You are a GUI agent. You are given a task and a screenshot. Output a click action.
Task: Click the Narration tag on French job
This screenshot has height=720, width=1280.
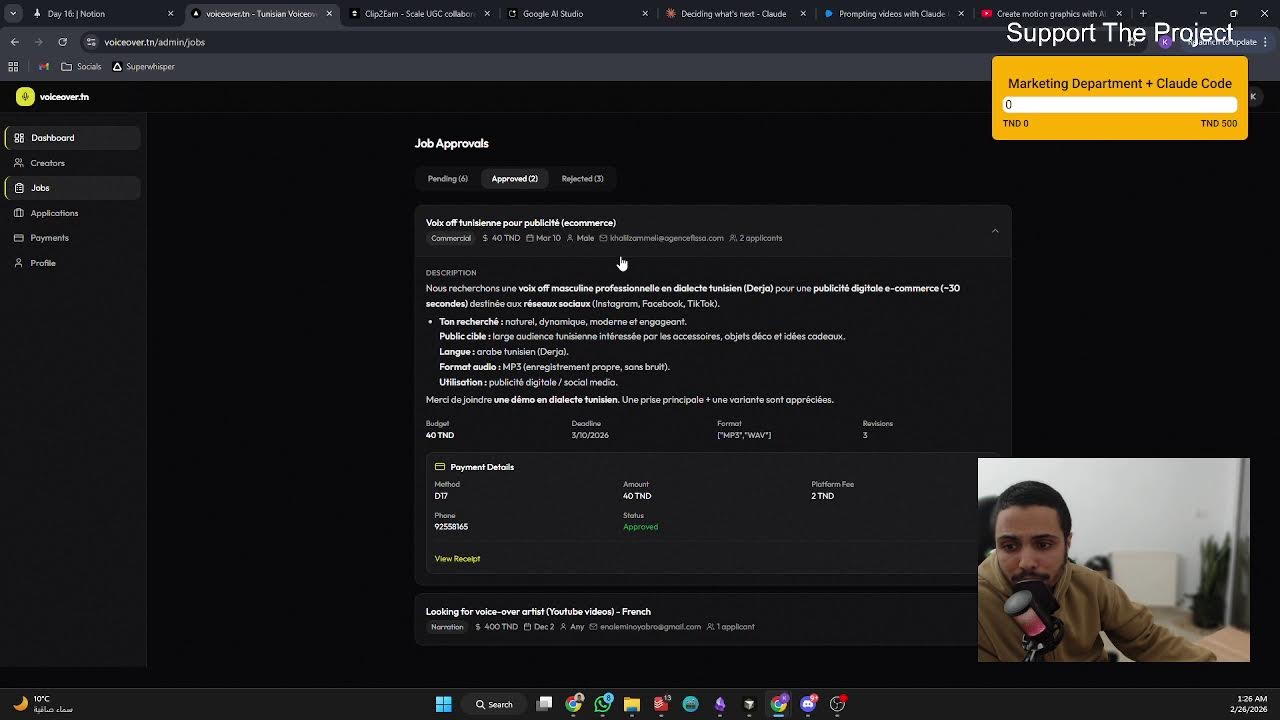[447, 627]
